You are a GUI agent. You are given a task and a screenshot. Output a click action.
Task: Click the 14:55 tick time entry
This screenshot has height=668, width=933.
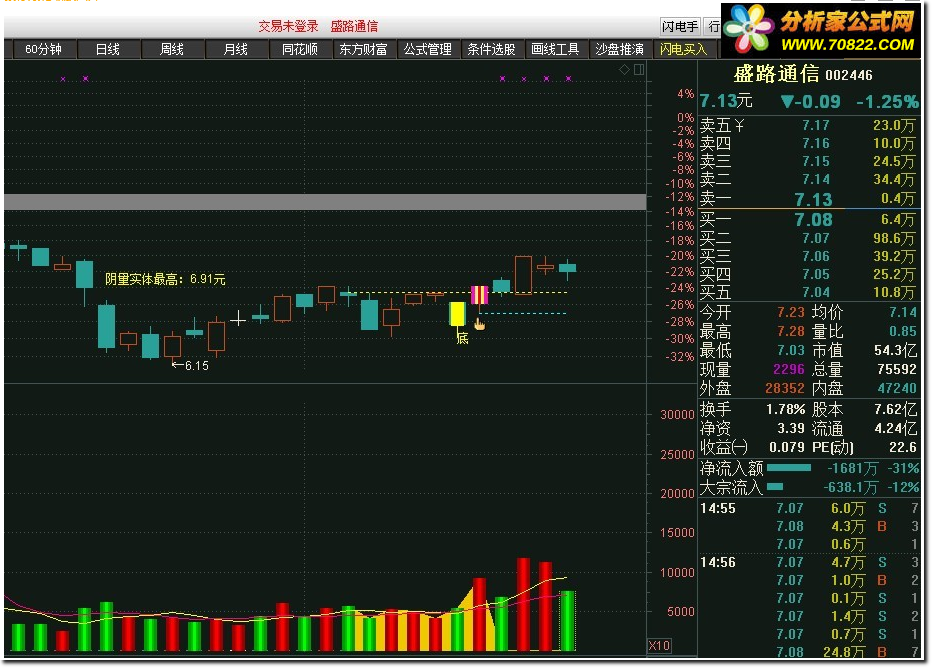click(x=718, y=509)
